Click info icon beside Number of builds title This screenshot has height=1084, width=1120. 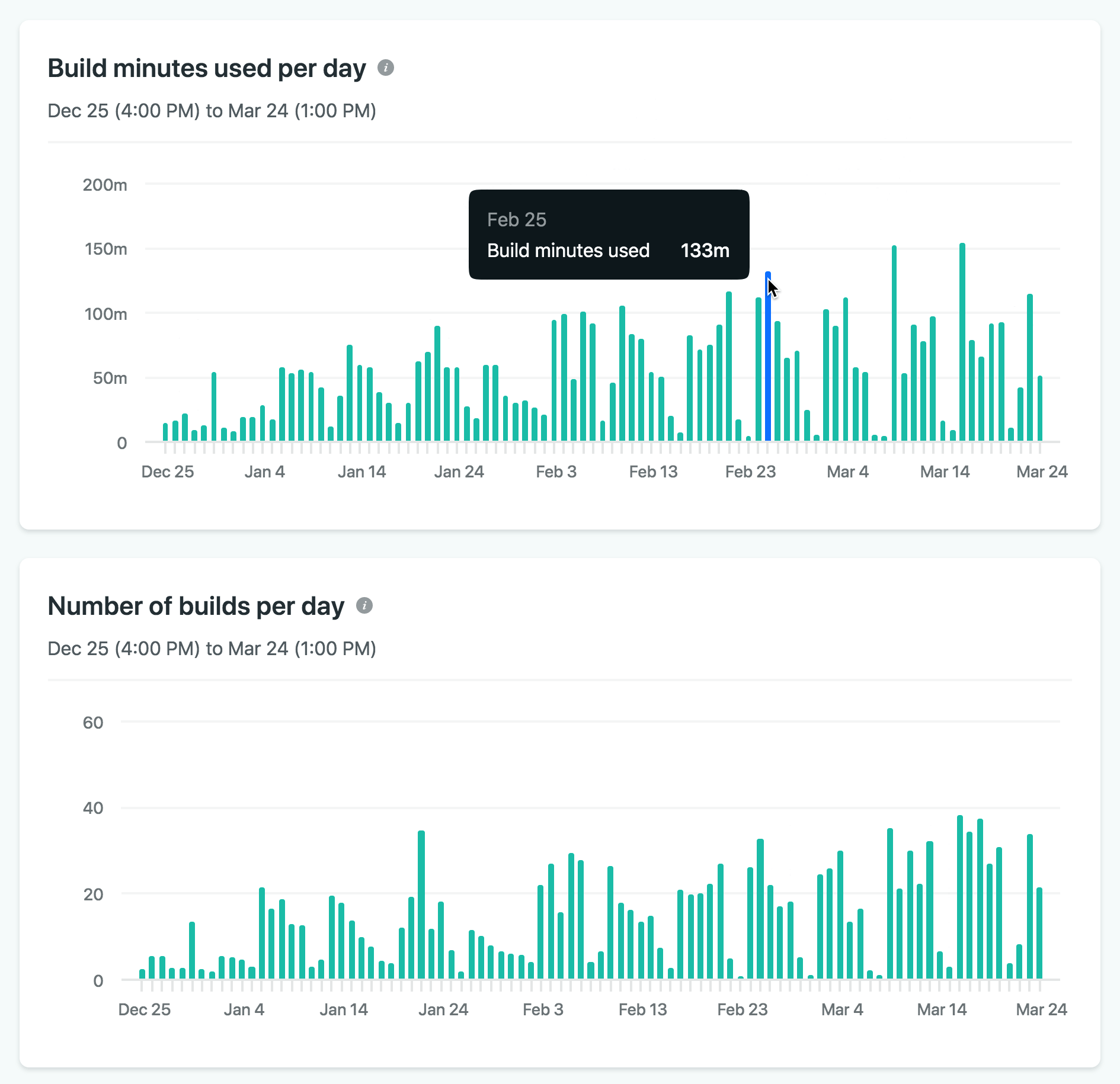(x=364, y=606)
